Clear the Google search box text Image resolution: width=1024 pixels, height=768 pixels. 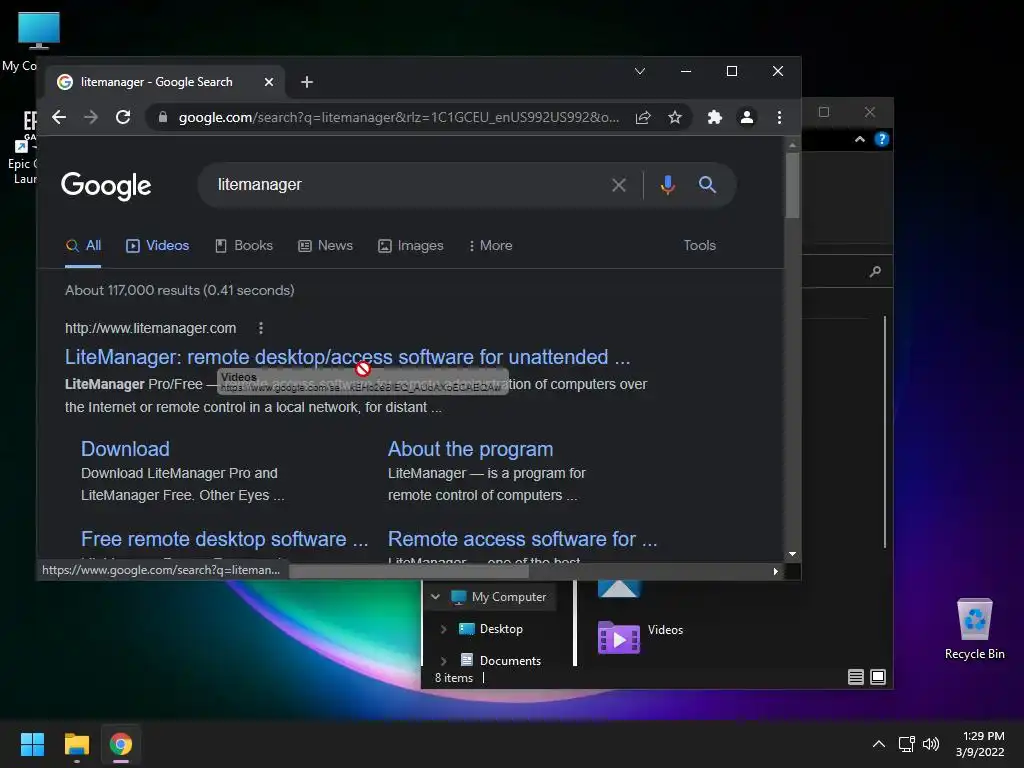[x=618, y=185]
